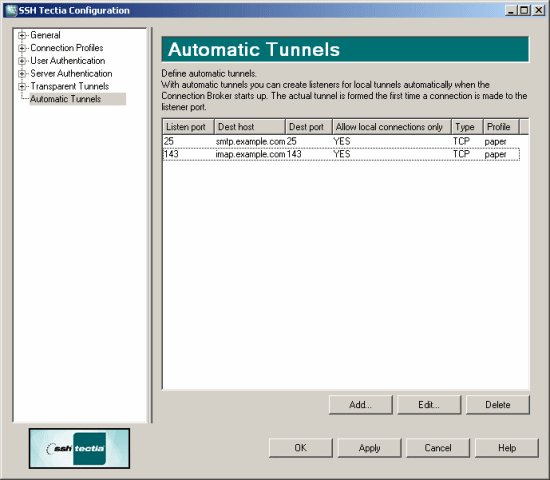The width and height of the screenshot is (550, 480).
Task: Select Automatic Tunnels in the tree
Action: [78, 99]
